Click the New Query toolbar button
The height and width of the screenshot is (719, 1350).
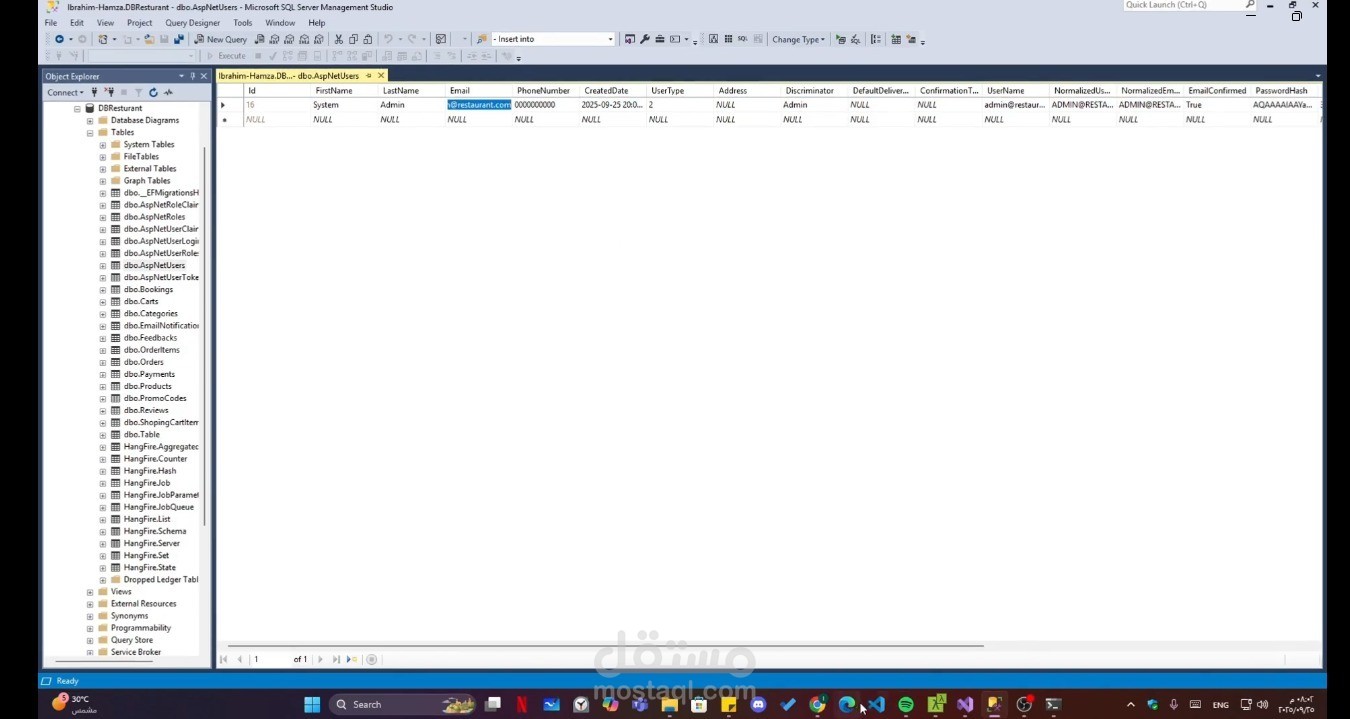tap(220, 39)
